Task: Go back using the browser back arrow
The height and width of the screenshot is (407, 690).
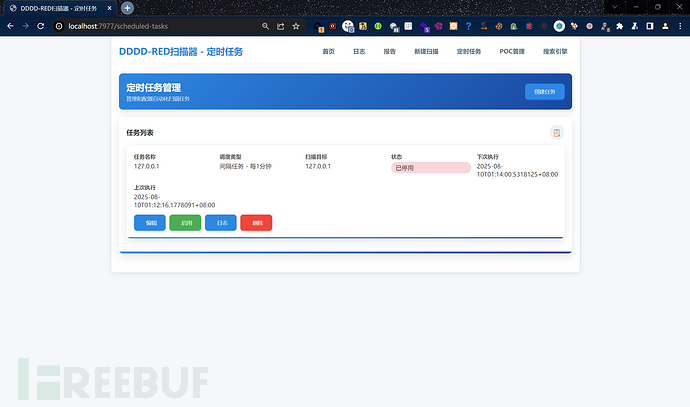Action: coord(10,26)
